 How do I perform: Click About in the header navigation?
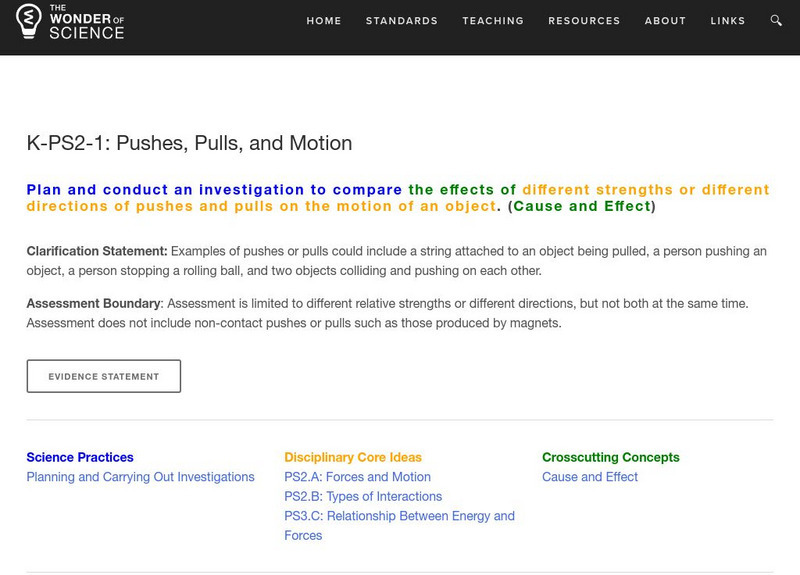(x=665, y=21)
